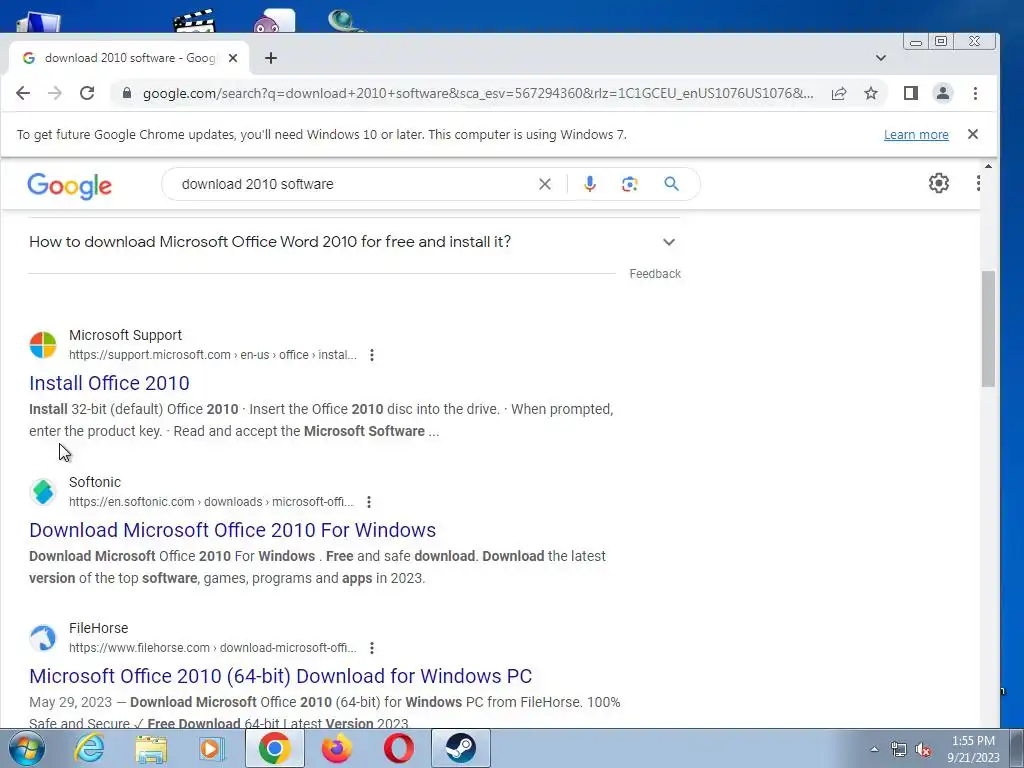Reload the current page
The height and width of the screenshot is (768, 1024).
[x=87, y=93]
